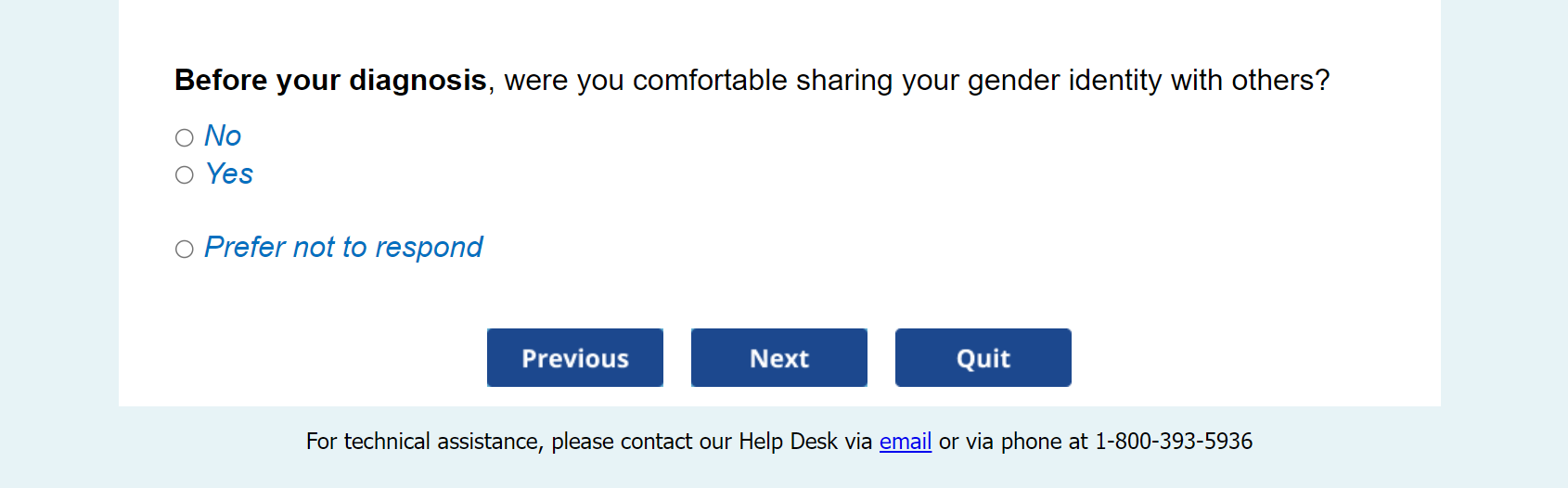Select the "No" radio button
The image size is (1568, 488).
click(185, 137)
